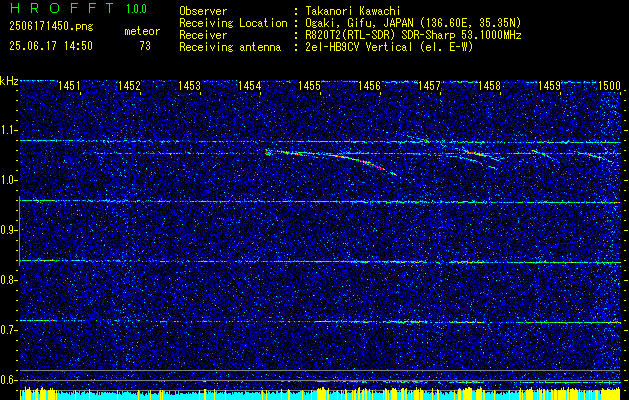629x400 pixels.
Task: Click the meteor label
Action: 142,32
